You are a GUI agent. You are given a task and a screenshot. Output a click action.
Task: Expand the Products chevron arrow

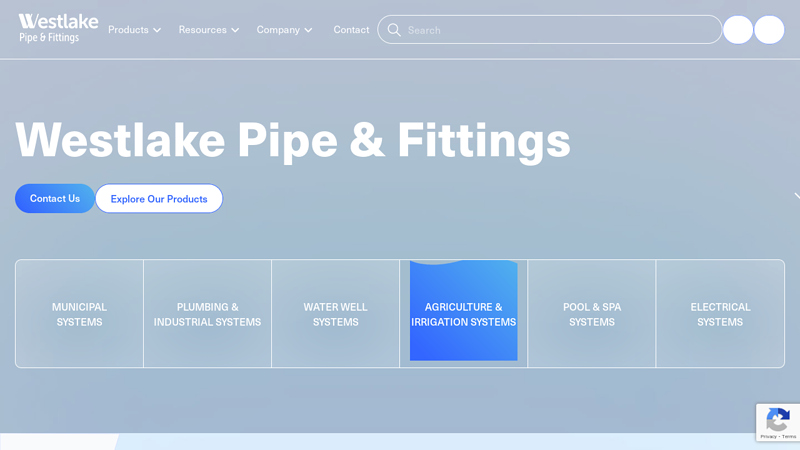[157, 30]
